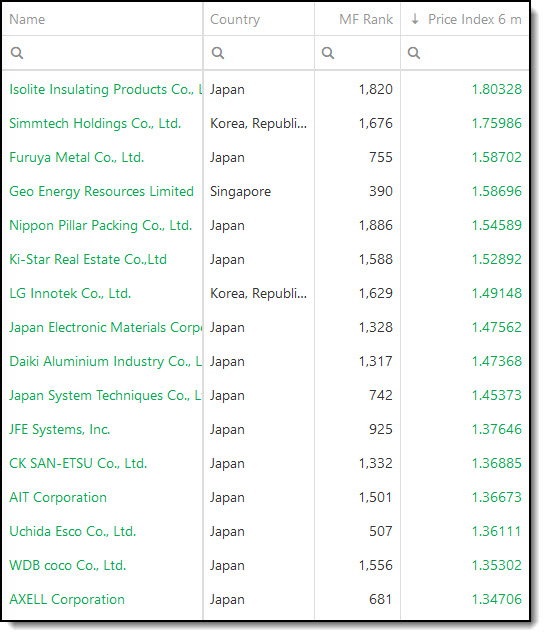Select price index value 1.58702
The width and height of the screenshot is (546, 637).
coord(497,158)
